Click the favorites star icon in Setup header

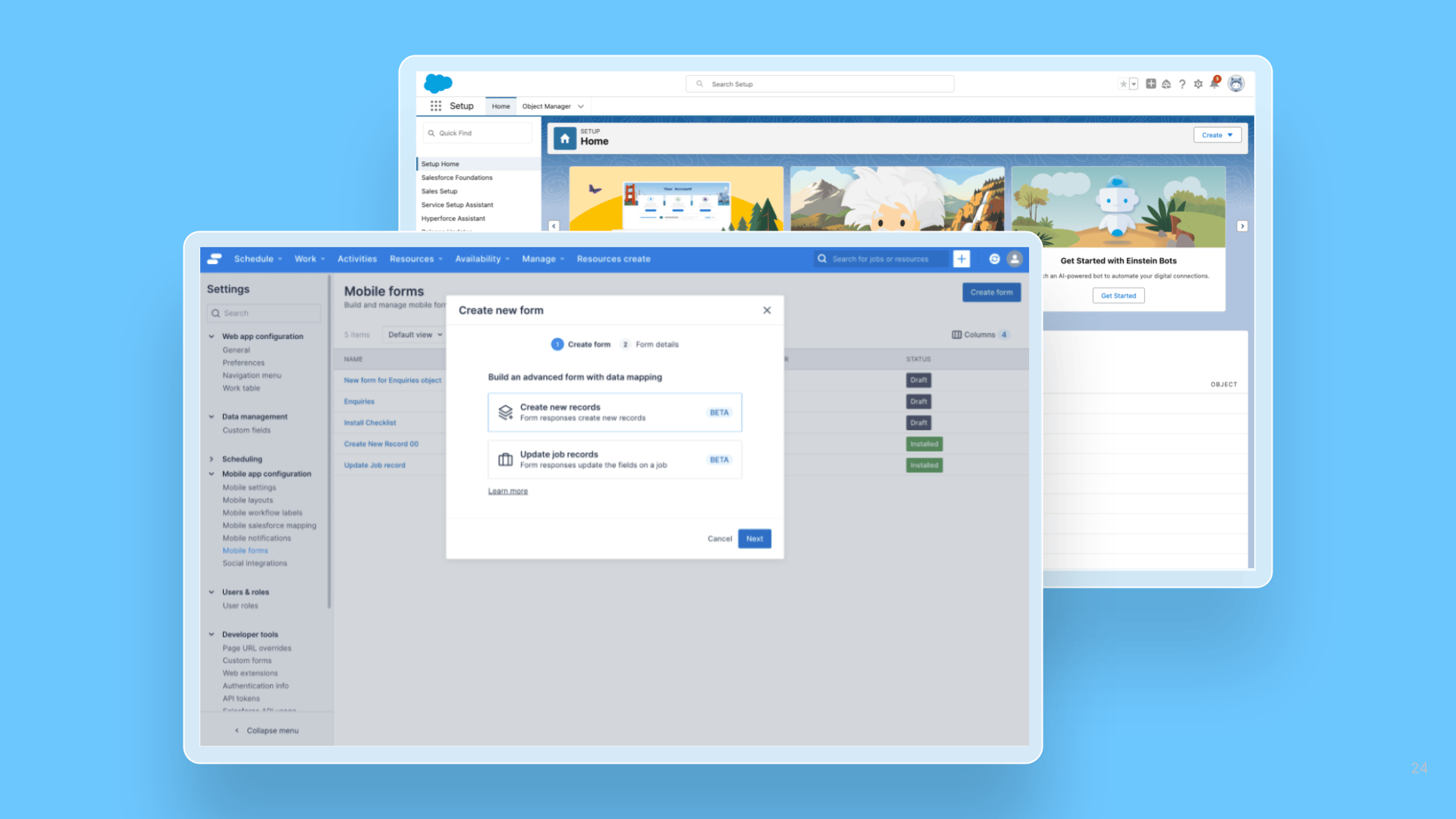pos(1123,84)
